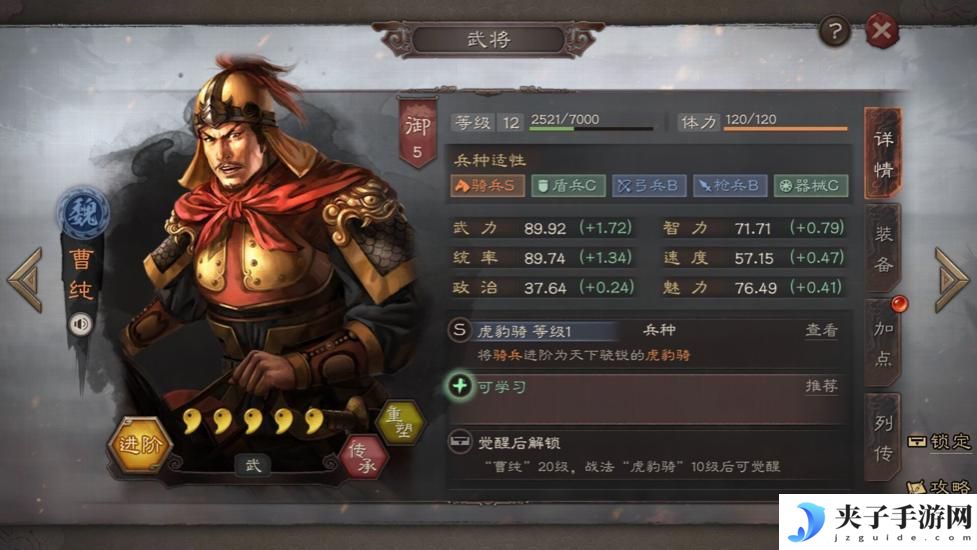Switch to the 加点 tab

883,343
